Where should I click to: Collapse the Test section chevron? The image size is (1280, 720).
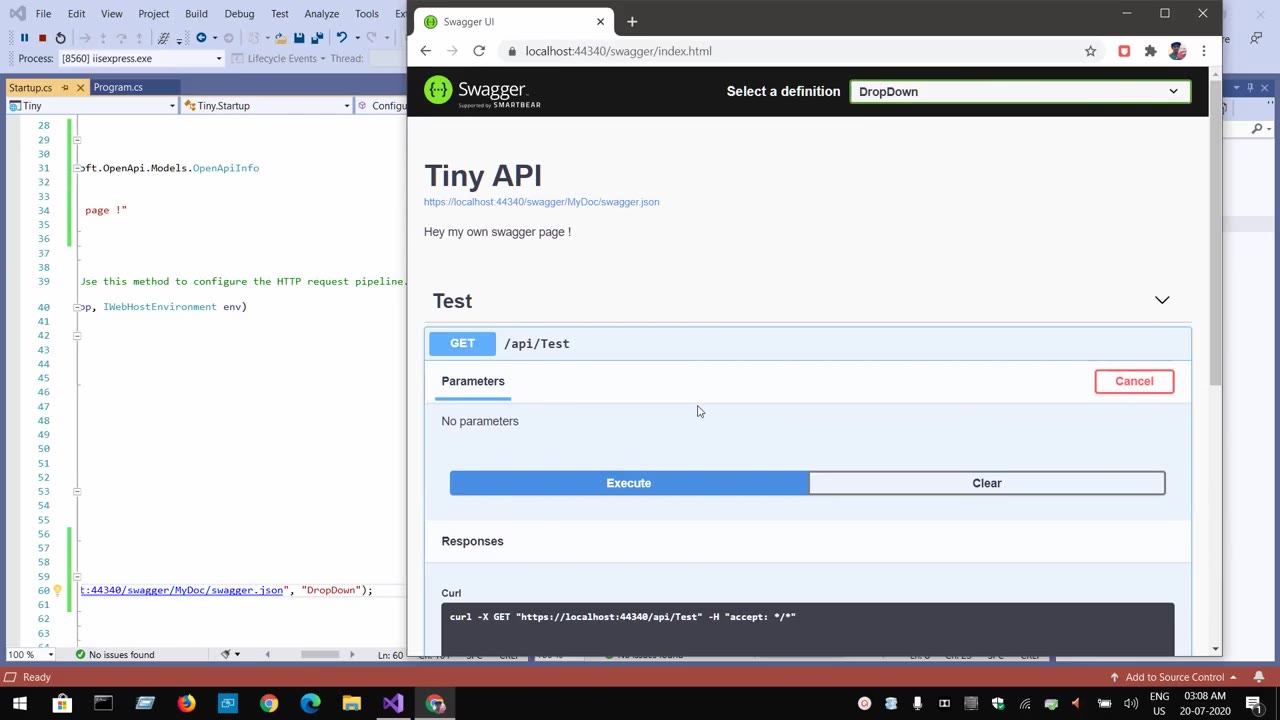[1161, 300]
